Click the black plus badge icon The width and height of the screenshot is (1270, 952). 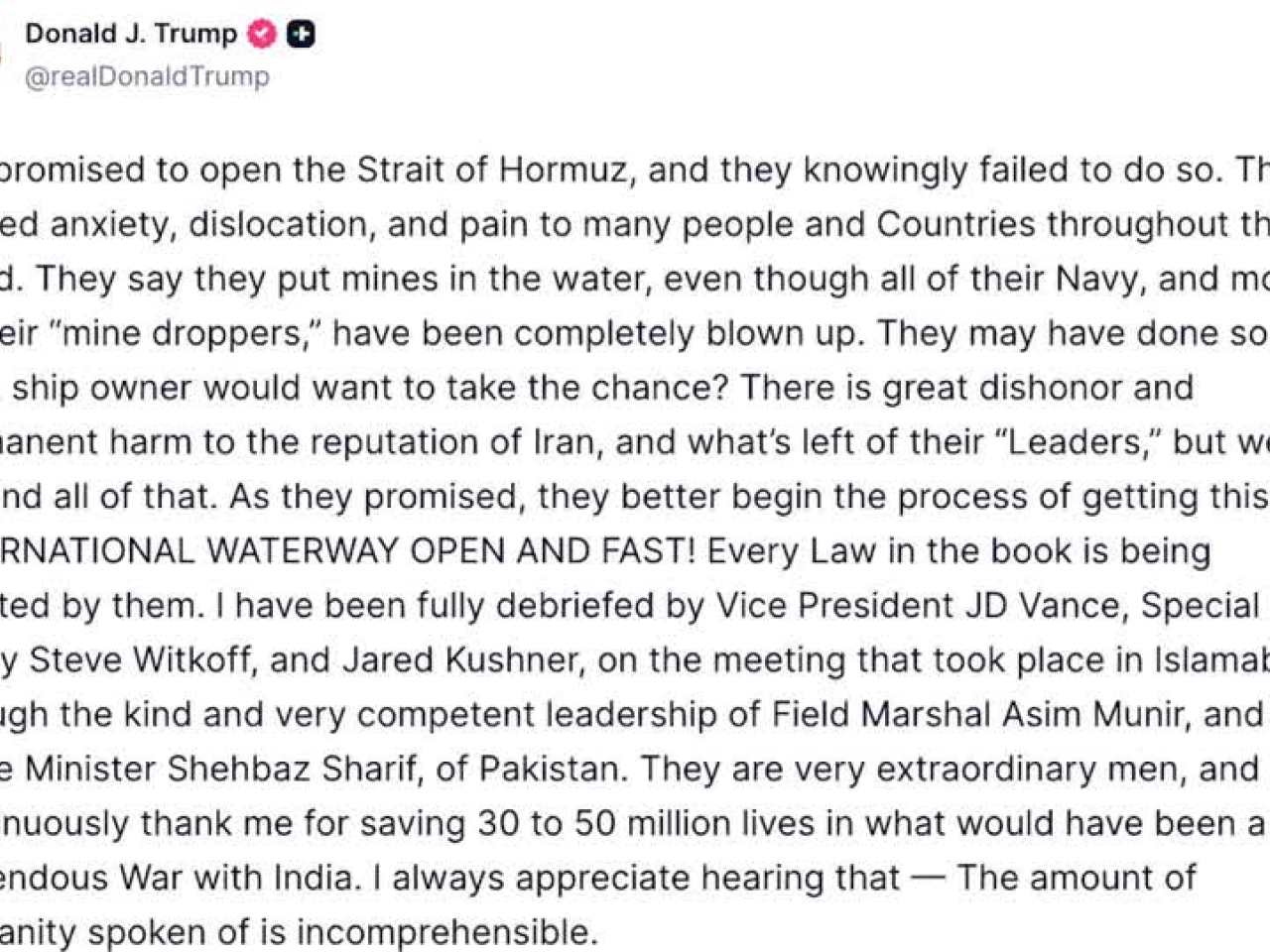coord(301,35)
